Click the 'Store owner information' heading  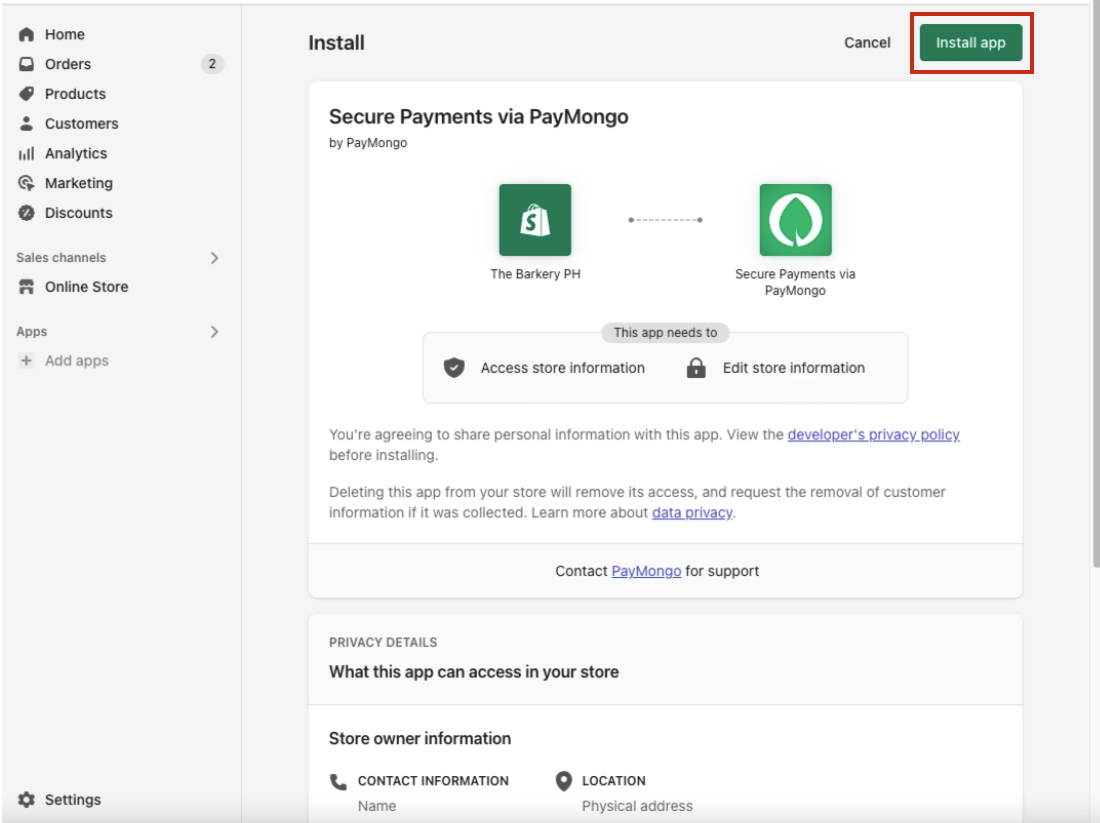420,739
